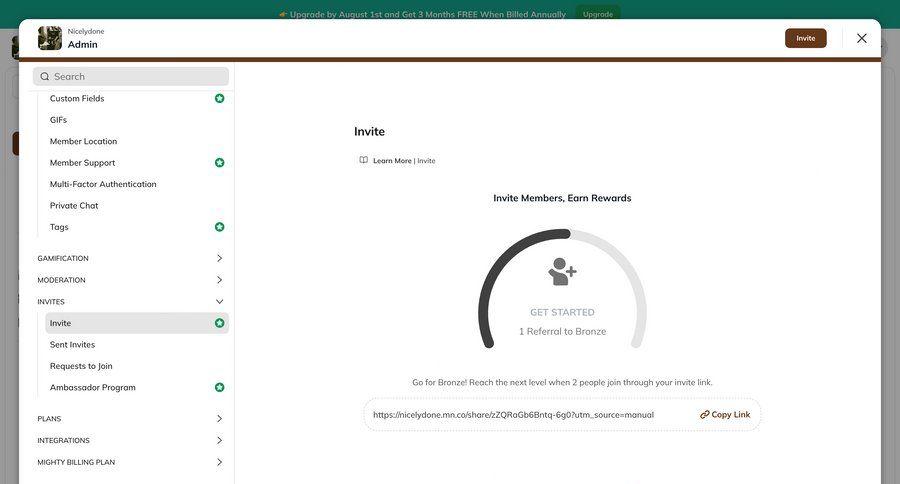This screenshot has height=484, width=900.
Task: Select Private Chat in sidebar
Action: (x=74, y=206)
